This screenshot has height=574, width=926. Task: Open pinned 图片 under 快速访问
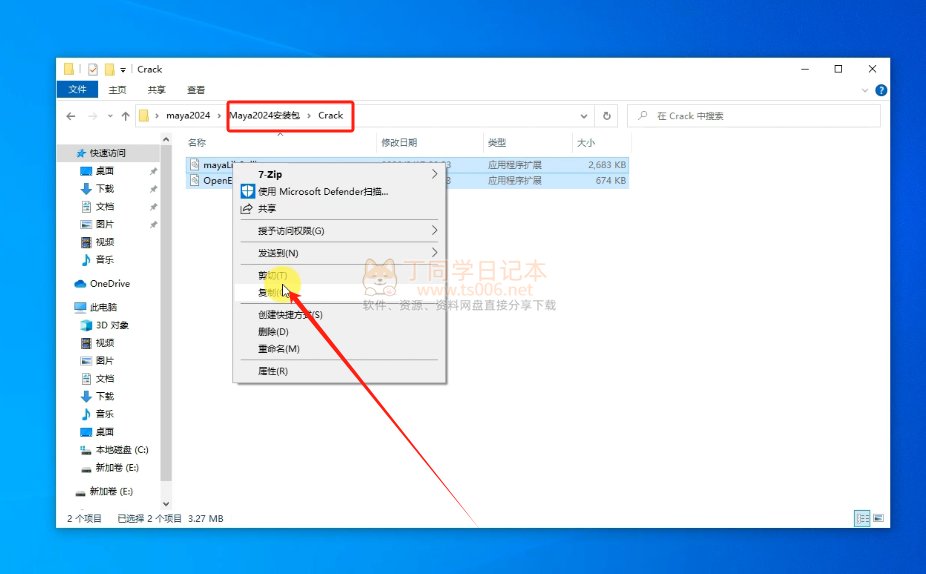105,224
